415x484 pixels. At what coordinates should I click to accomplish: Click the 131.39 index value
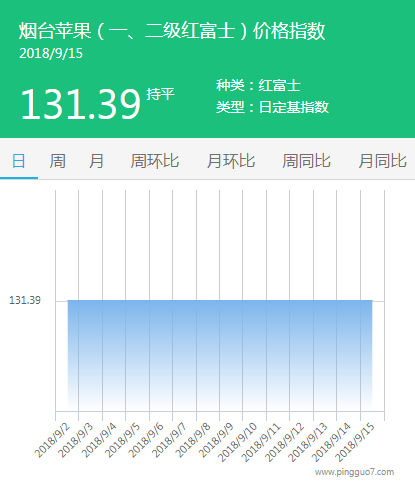pyautogui.click(x=80, y=104)
